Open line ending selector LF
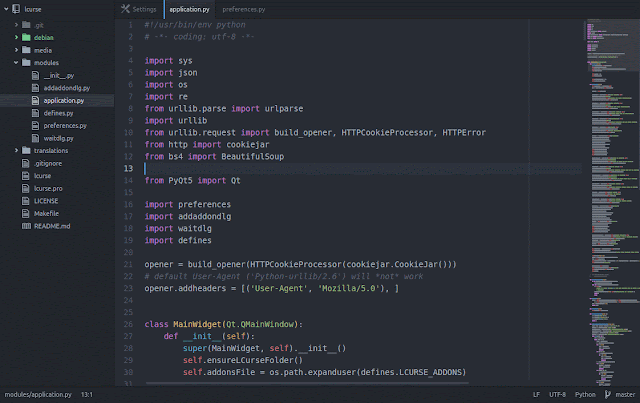Screen dimensions: 640x403 (x=536, y=394)
